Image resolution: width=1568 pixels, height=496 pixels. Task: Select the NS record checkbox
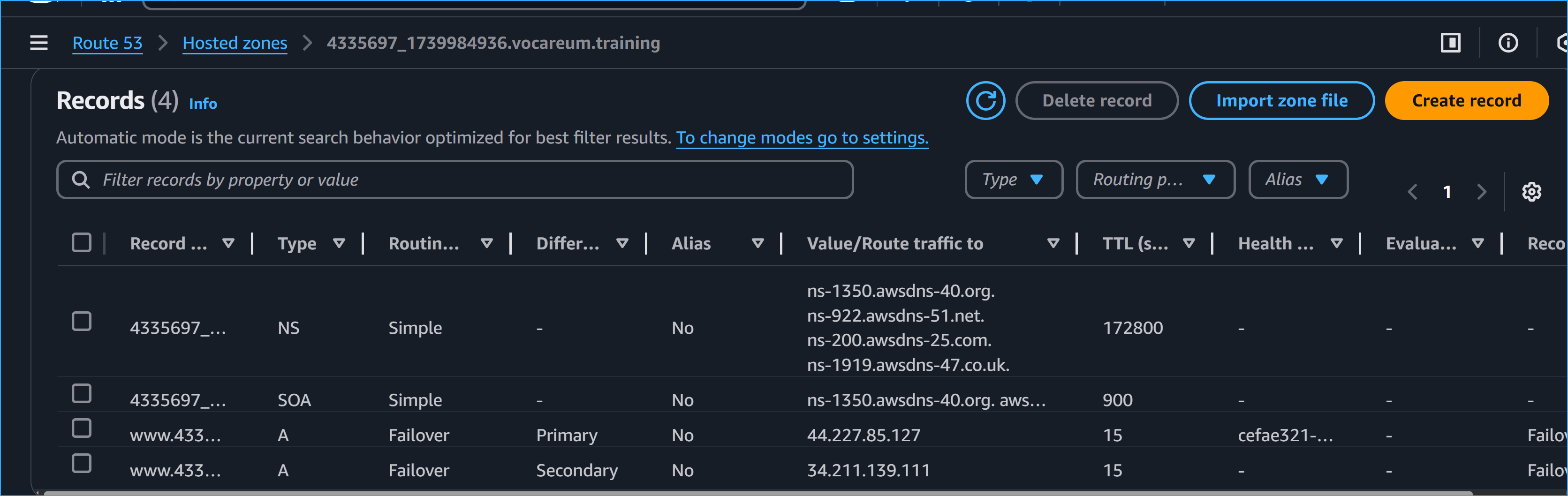(x=82, y=321)
